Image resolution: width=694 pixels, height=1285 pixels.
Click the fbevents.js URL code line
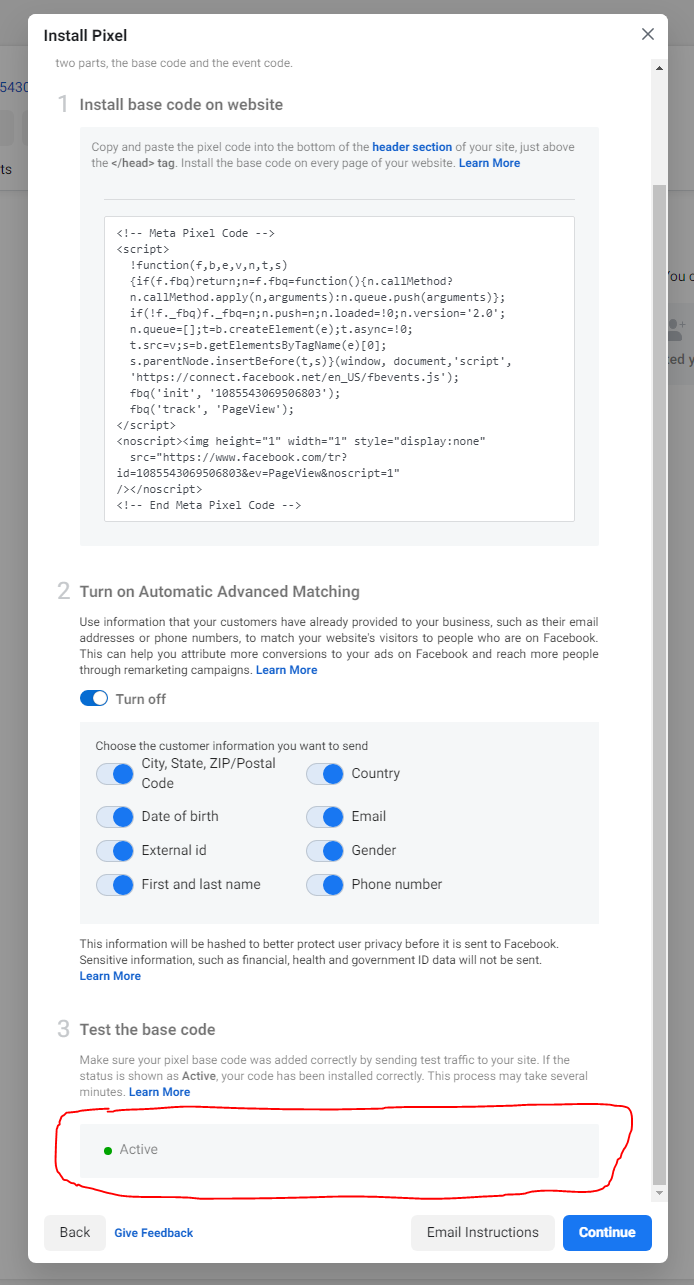(x=294, y=377)
